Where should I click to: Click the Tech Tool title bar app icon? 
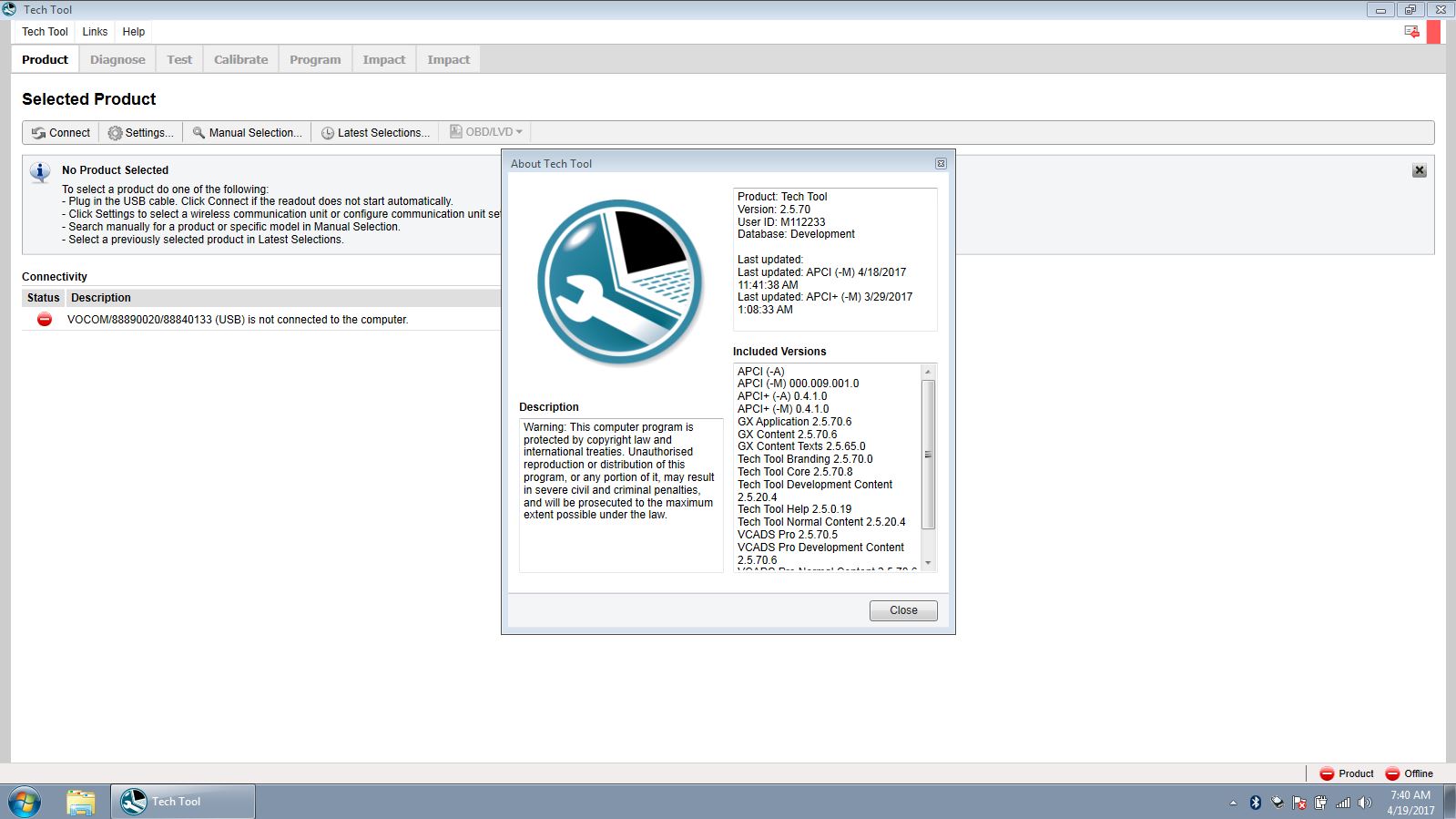coord(9,9)
